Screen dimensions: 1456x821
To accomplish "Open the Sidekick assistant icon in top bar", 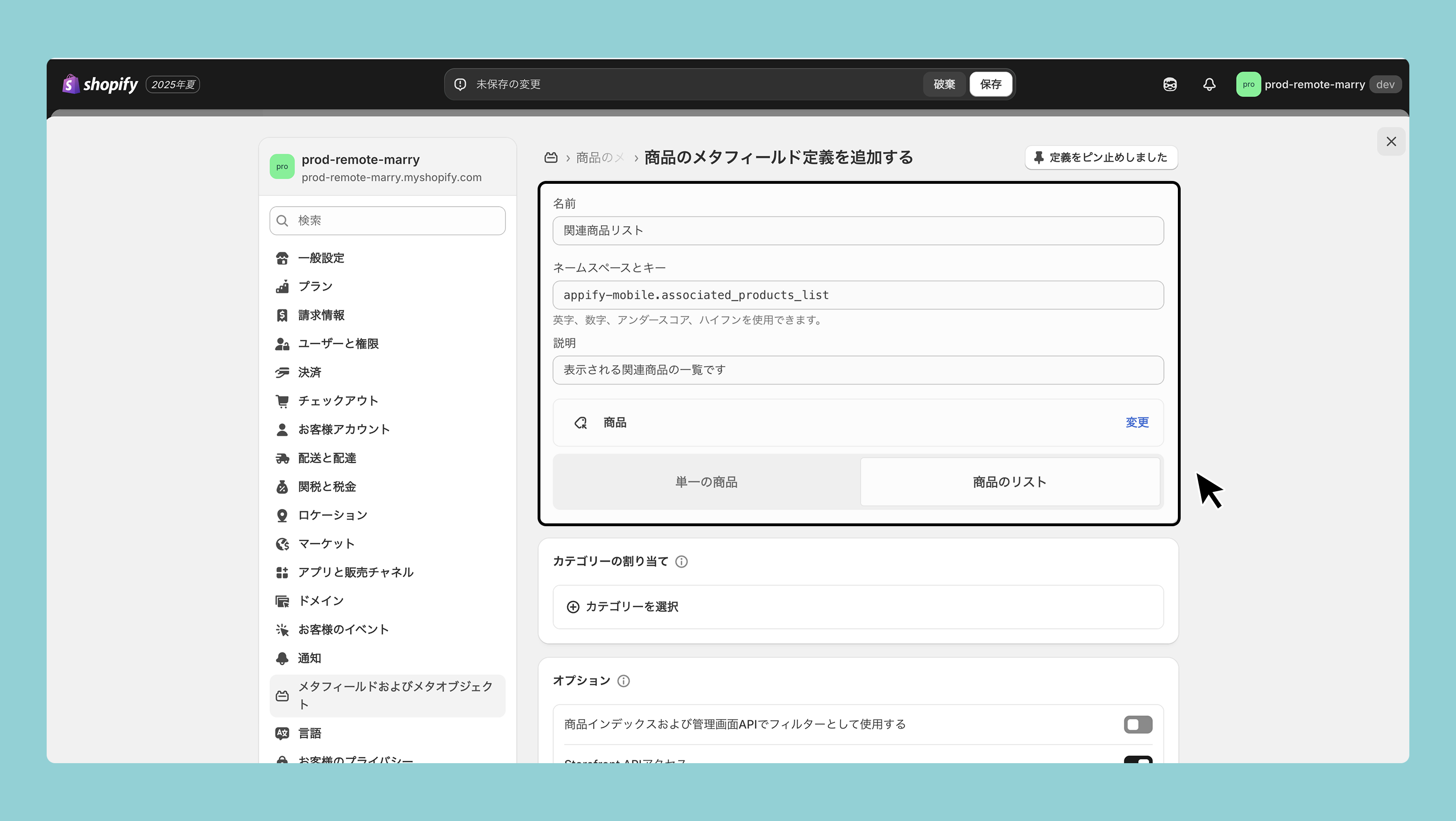I will [x=1169, y=84].
